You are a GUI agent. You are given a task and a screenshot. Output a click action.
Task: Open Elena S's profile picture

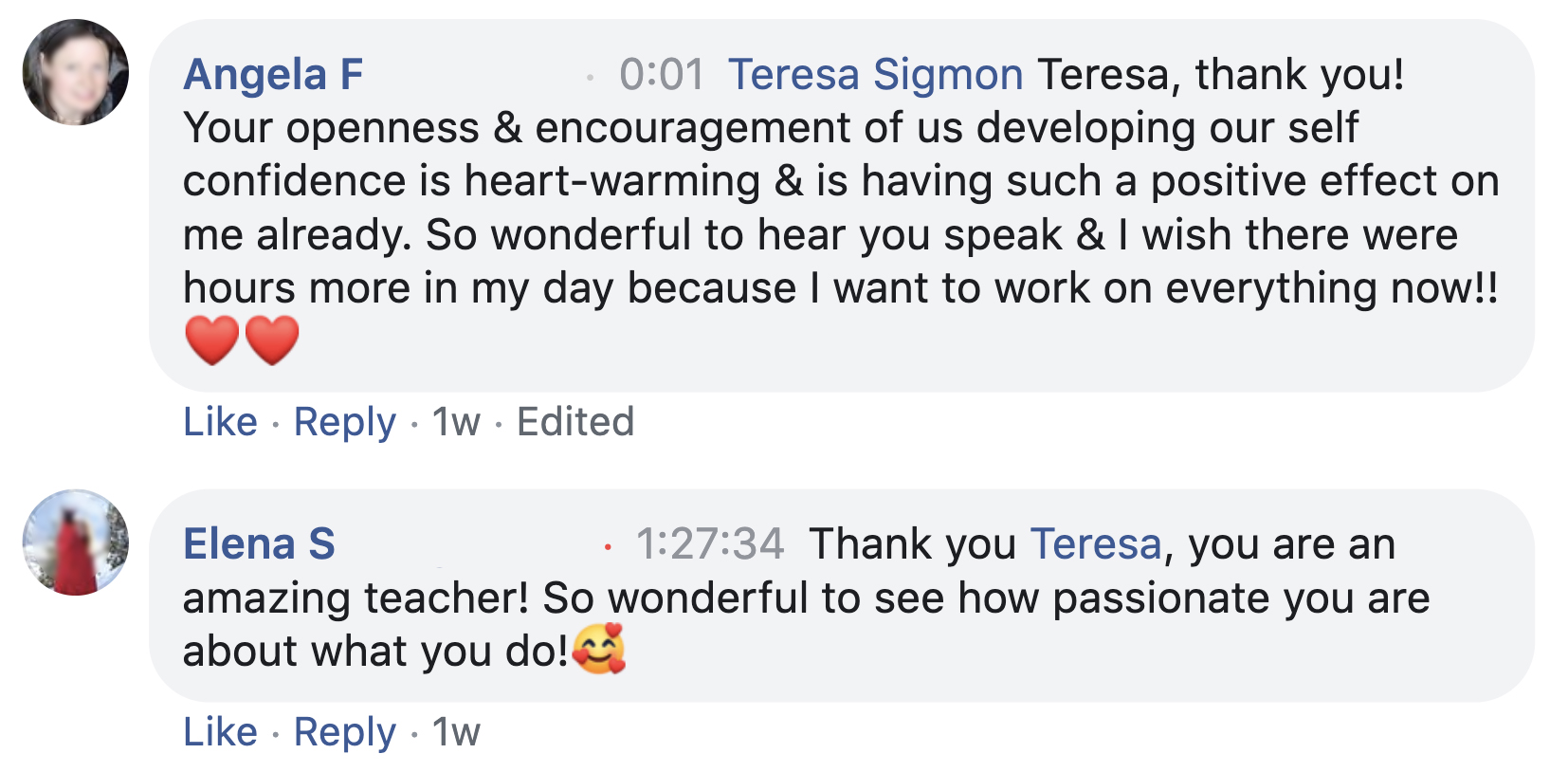(76, 542)
